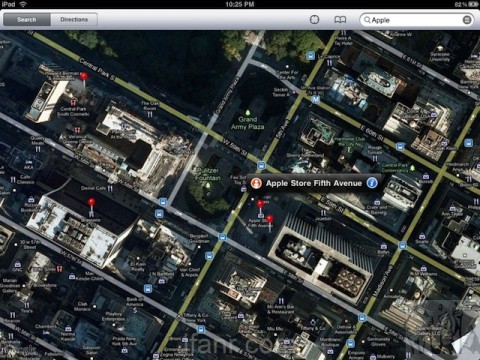The width and height of the screenshot is (480, 360).
Task: Tap the subway M station icon
Action: [315, 99]
